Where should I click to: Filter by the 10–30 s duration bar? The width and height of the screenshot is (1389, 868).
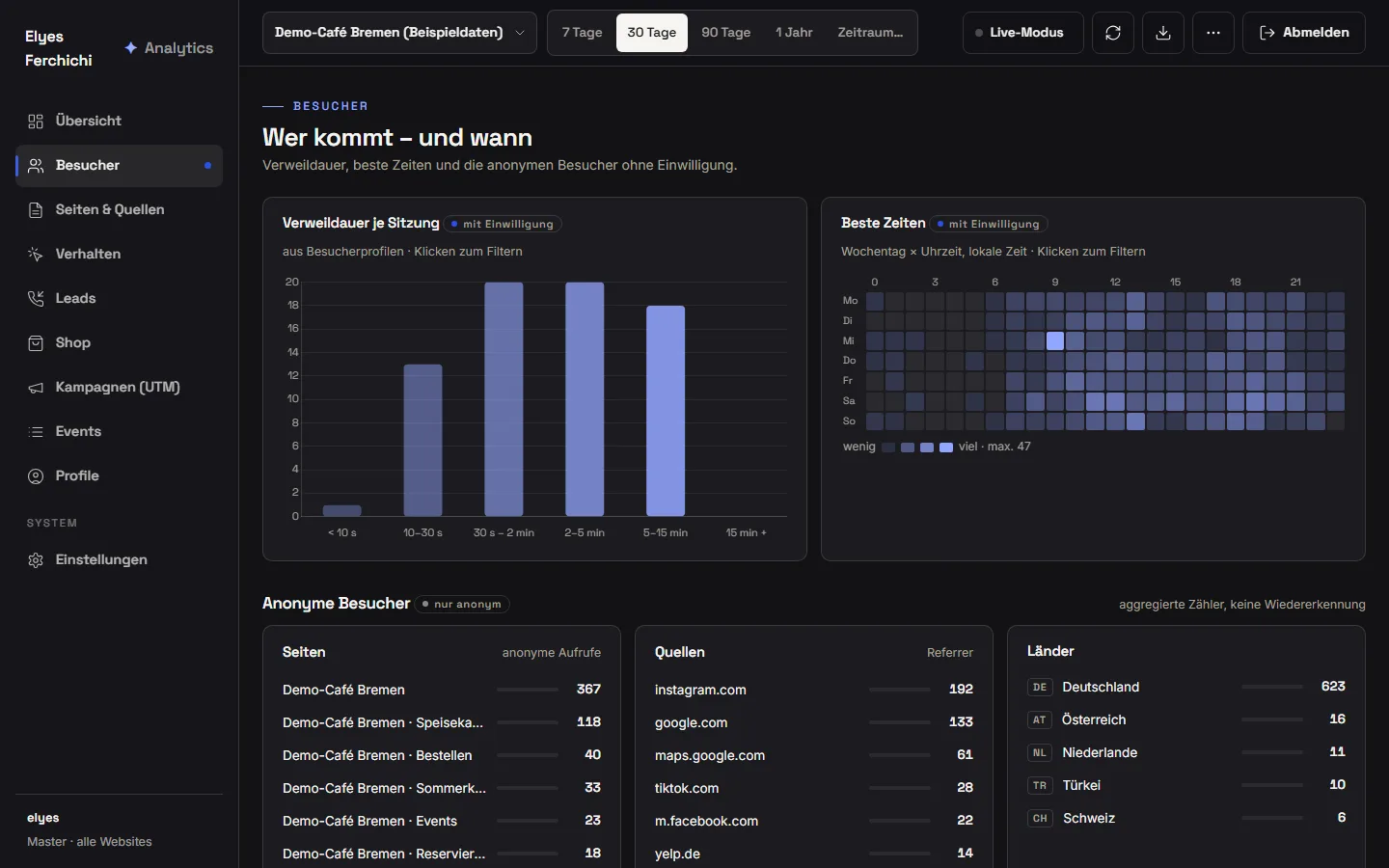[422, 440]
